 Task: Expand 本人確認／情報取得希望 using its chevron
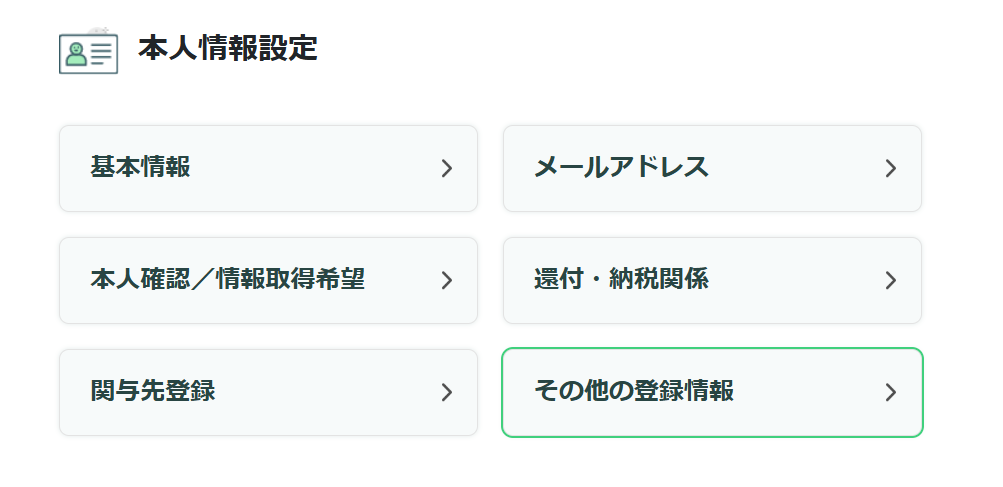pyautogui.click(x=447, y=281)
